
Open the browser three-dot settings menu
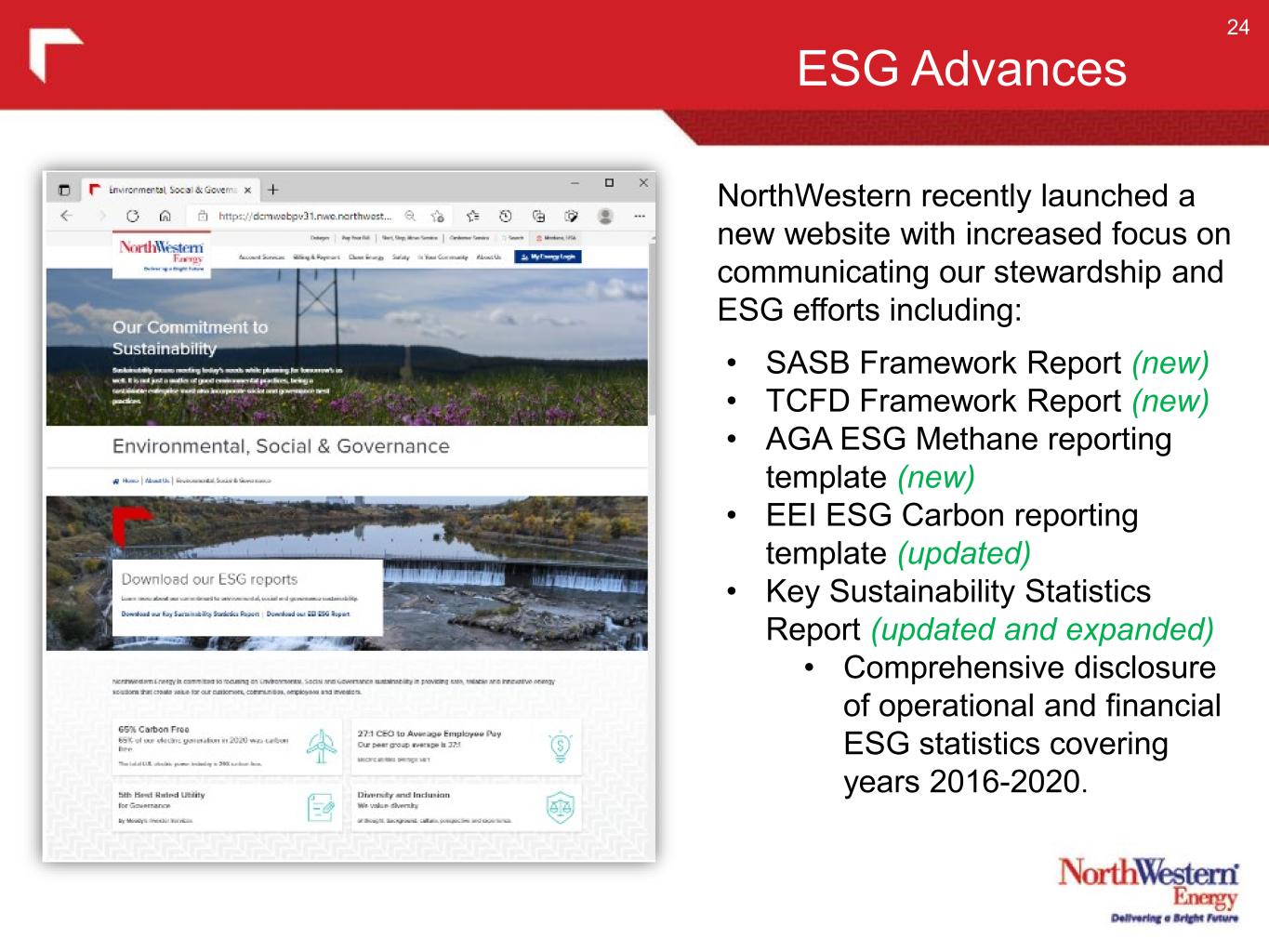pos(640,216)
